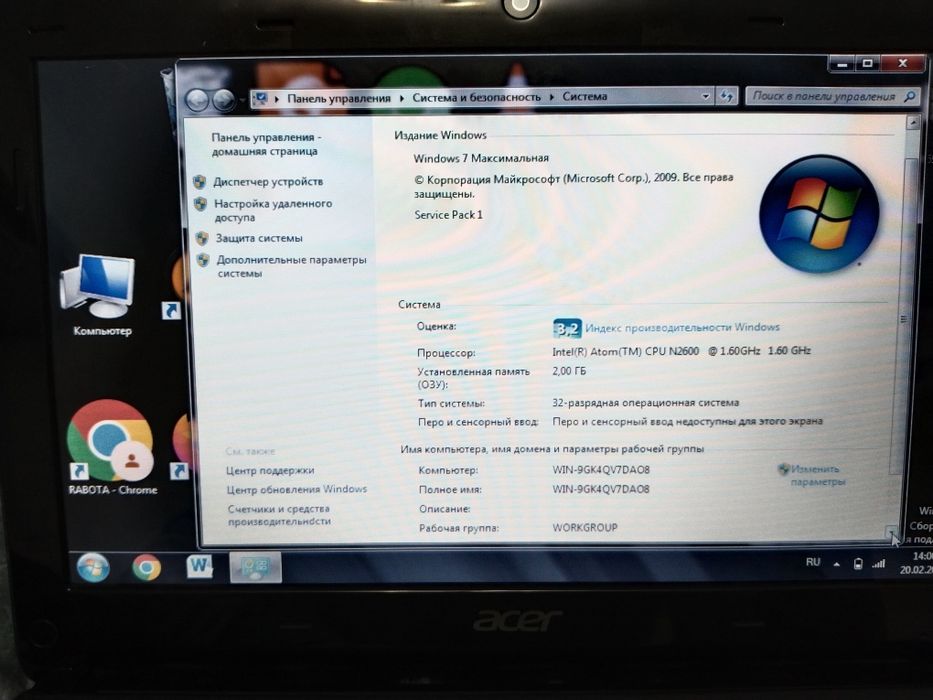
Task: Open Центр поддержки link
Action: [270, 471]
